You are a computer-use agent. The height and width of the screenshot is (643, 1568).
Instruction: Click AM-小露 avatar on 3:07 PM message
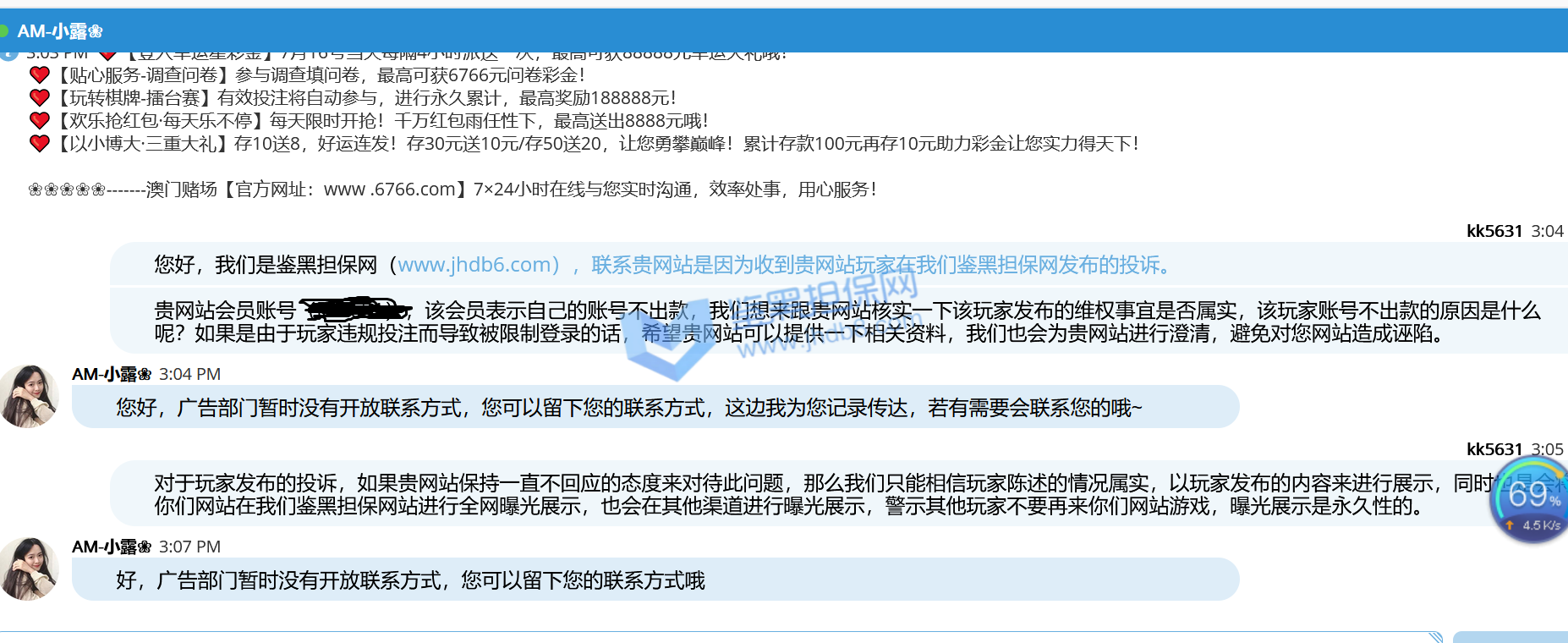click(30, 569)
